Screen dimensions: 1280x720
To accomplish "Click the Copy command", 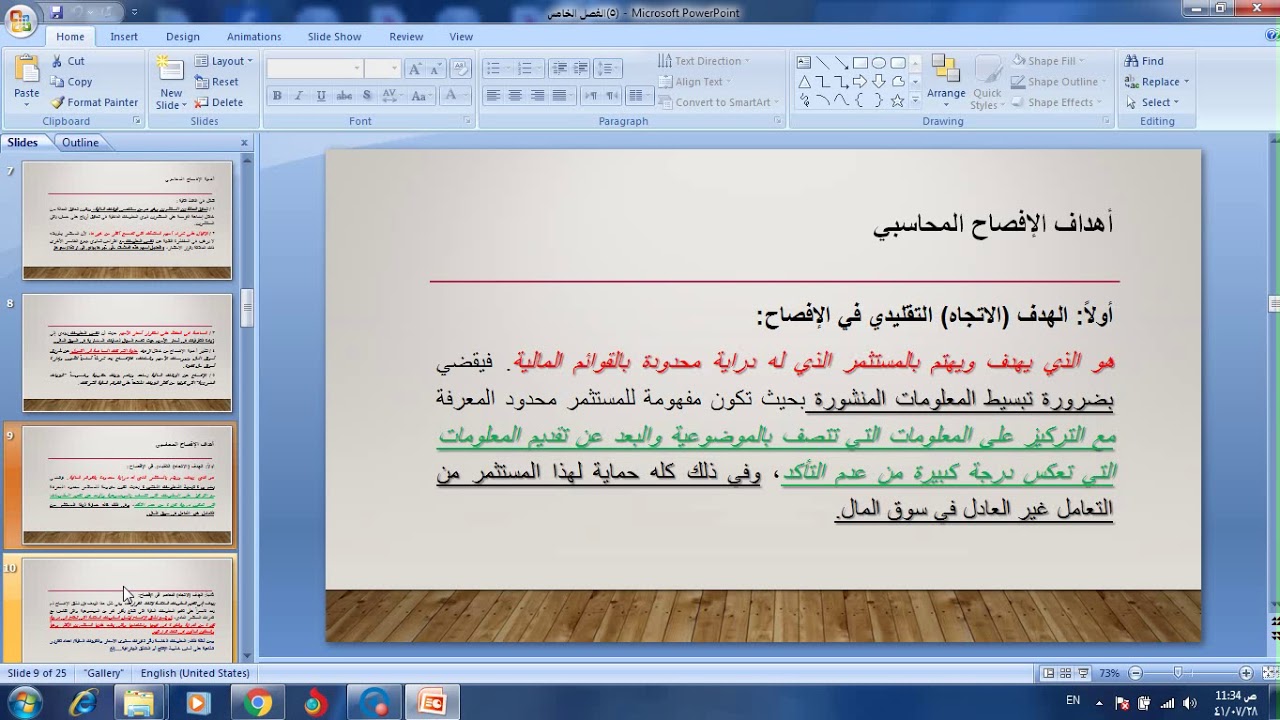I will [x=71, y=82].
